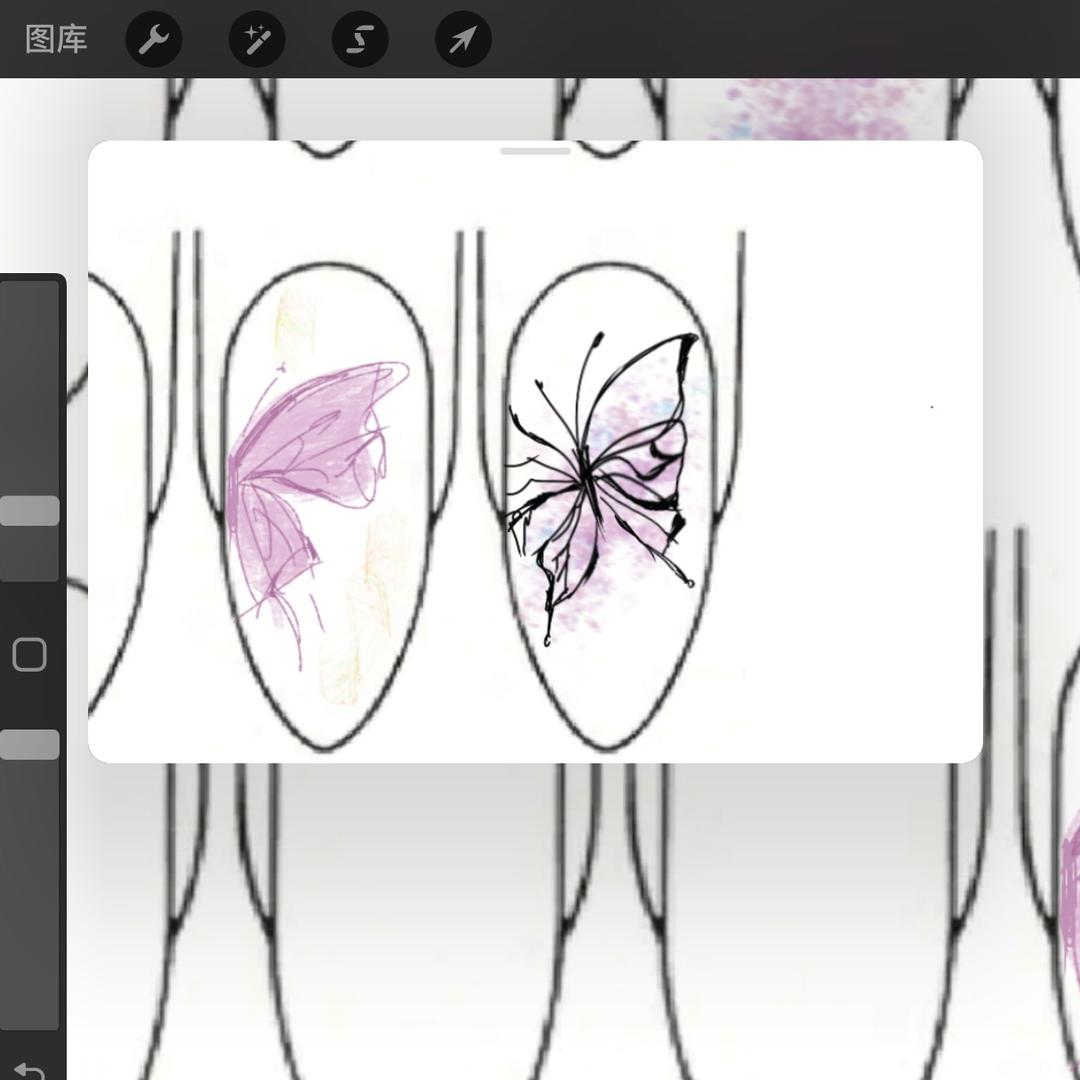Click the brush opacity slider handle
The width and height of the screenshot is (1080, 1080).
click(30, 745)
